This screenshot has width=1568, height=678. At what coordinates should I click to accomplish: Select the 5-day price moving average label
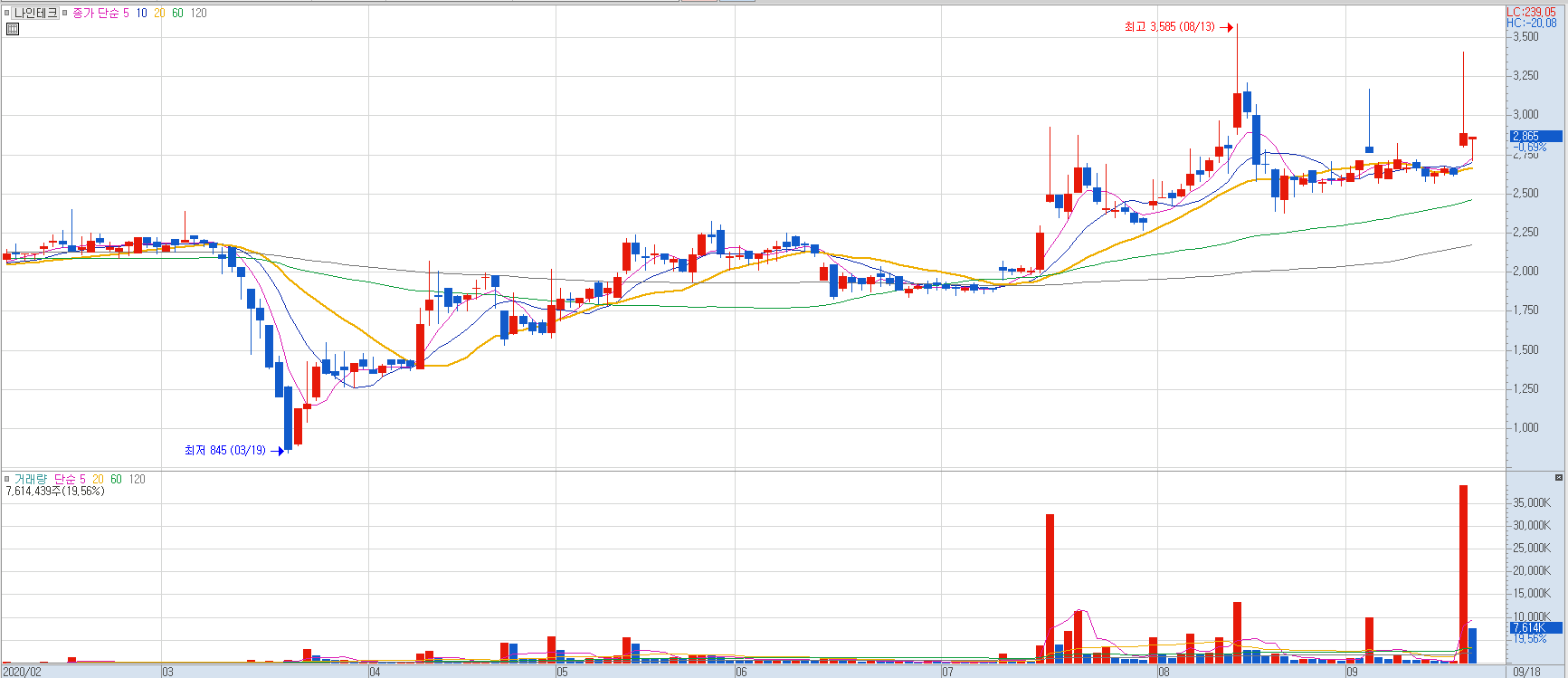click(126, 13)
